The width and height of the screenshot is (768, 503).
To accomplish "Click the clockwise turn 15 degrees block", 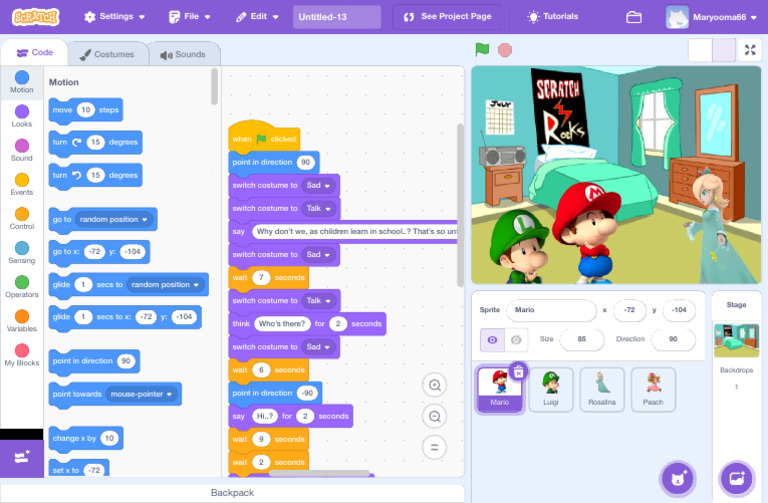I will pos(96,143).
